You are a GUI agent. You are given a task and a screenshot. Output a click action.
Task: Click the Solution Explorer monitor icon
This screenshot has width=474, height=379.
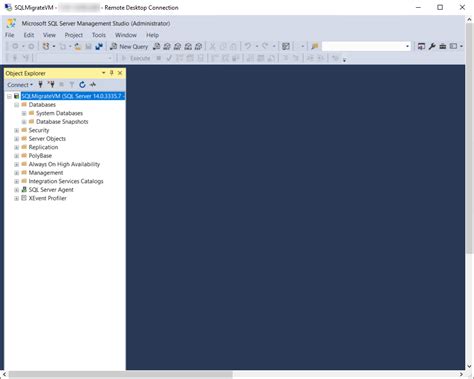(421, 46)
